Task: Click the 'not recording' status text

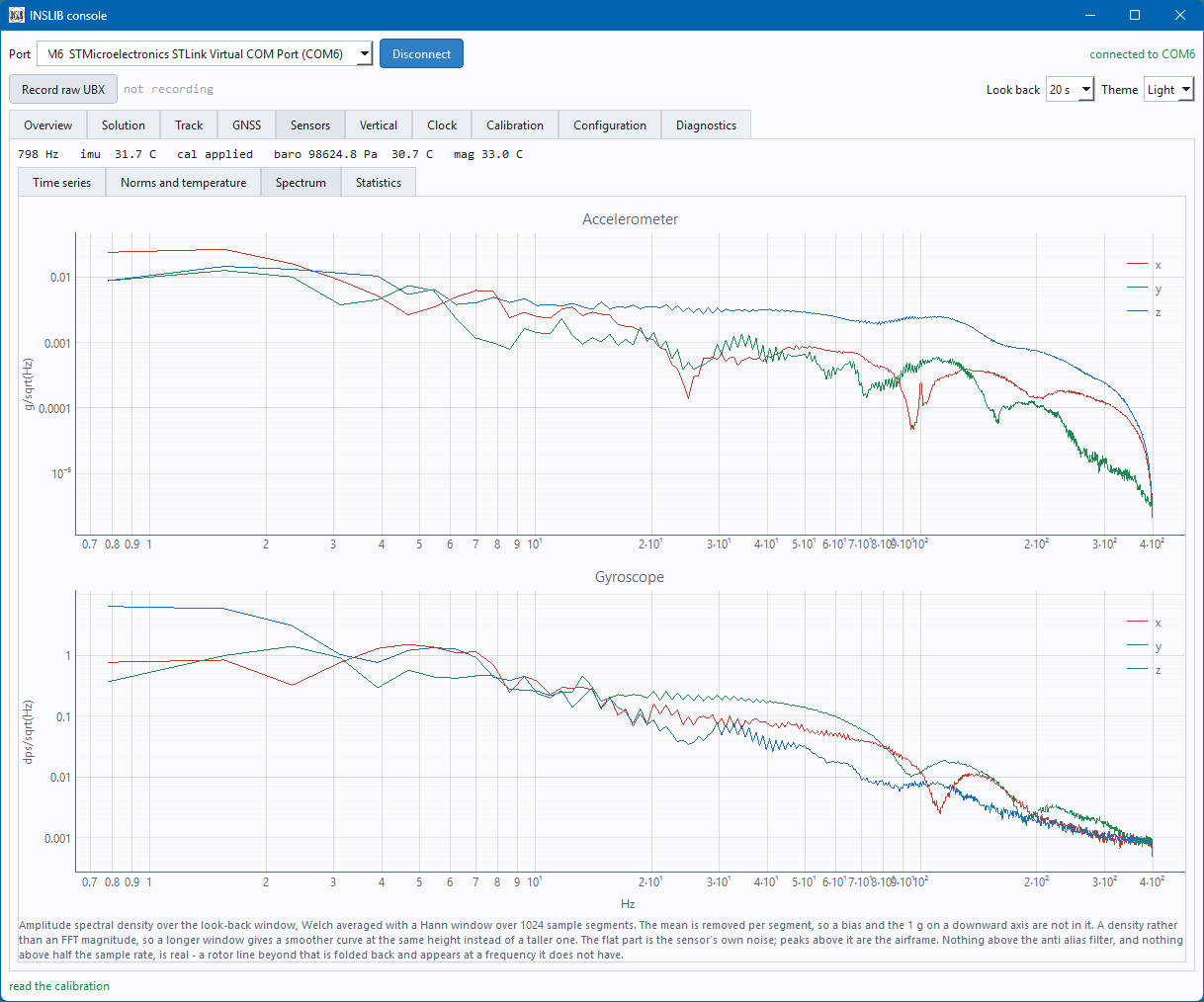Action: 169,89
